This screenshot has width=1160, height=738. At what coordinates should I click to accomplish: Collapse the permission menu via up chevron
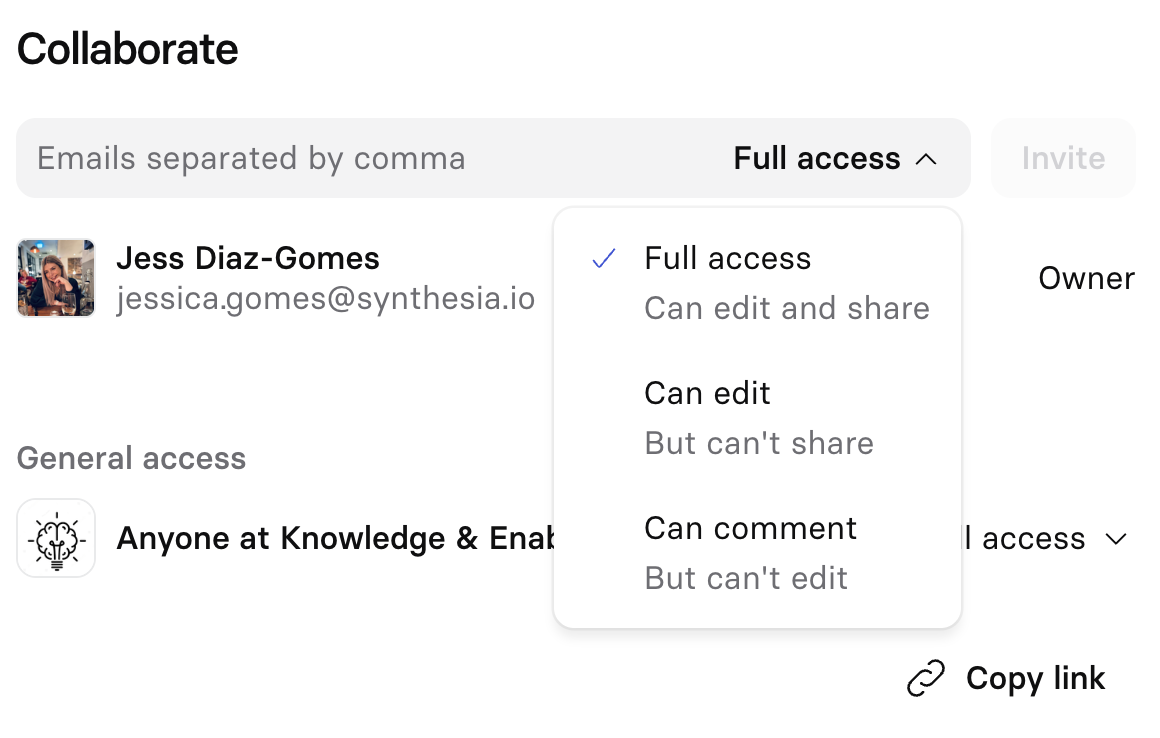(926, 159)
